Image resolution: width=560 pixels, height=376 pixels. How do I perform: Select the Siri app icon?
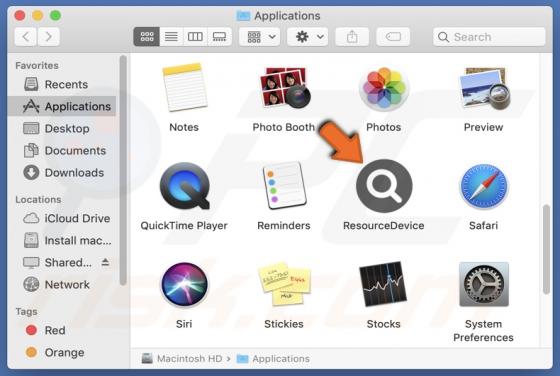pyautogui.click(x=184, y=285)
